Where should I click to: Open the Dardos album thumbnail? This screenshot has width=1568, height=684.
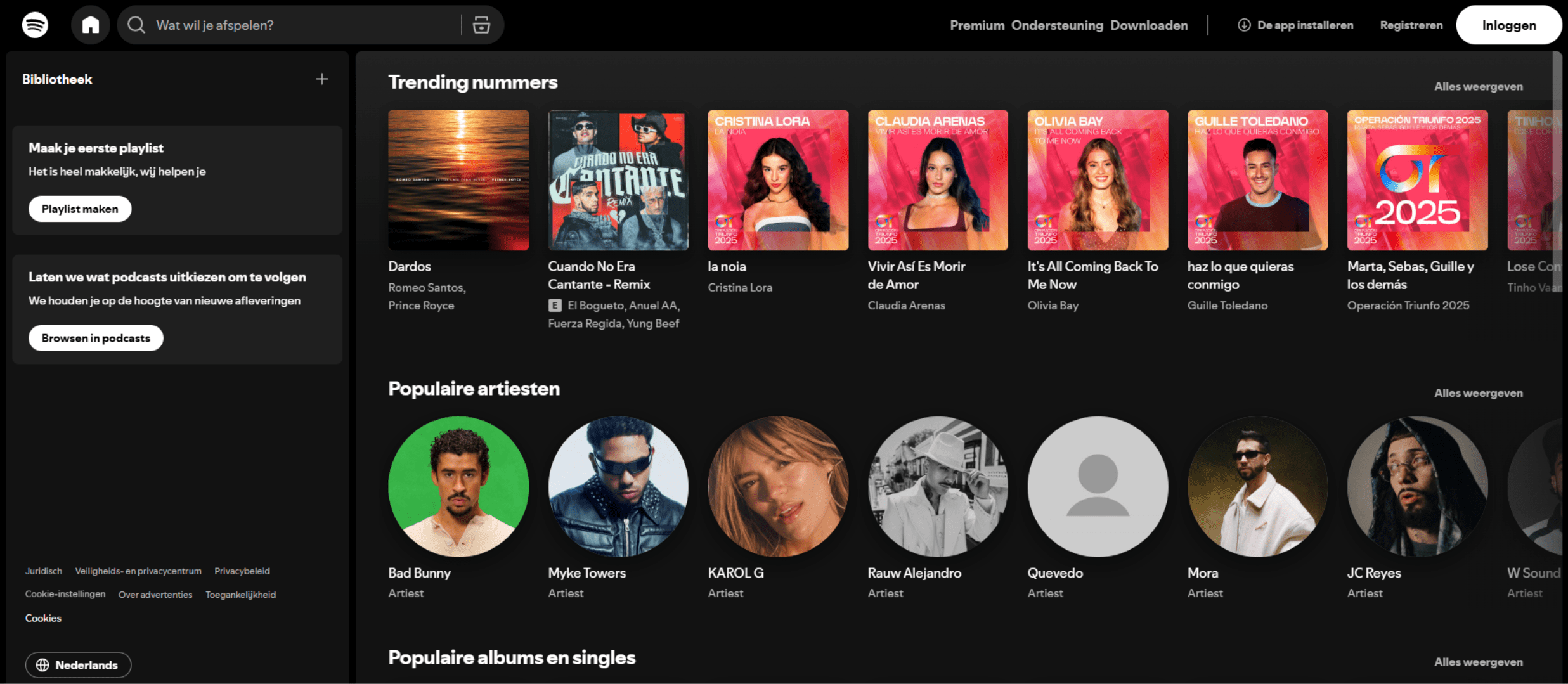point(458,180)
